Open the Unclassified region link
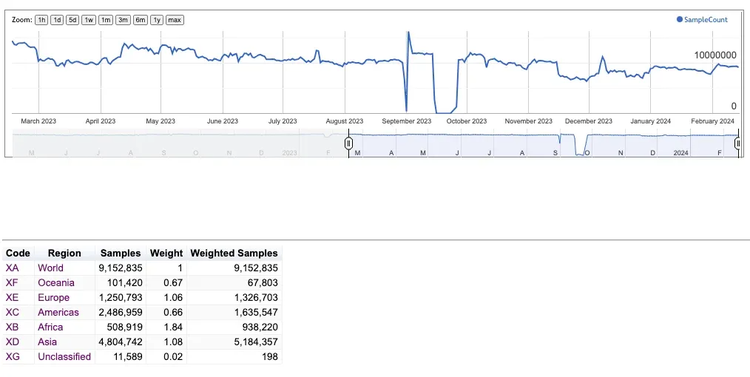The height and width of the screenshot is (377, 750). tap(64, 357)
